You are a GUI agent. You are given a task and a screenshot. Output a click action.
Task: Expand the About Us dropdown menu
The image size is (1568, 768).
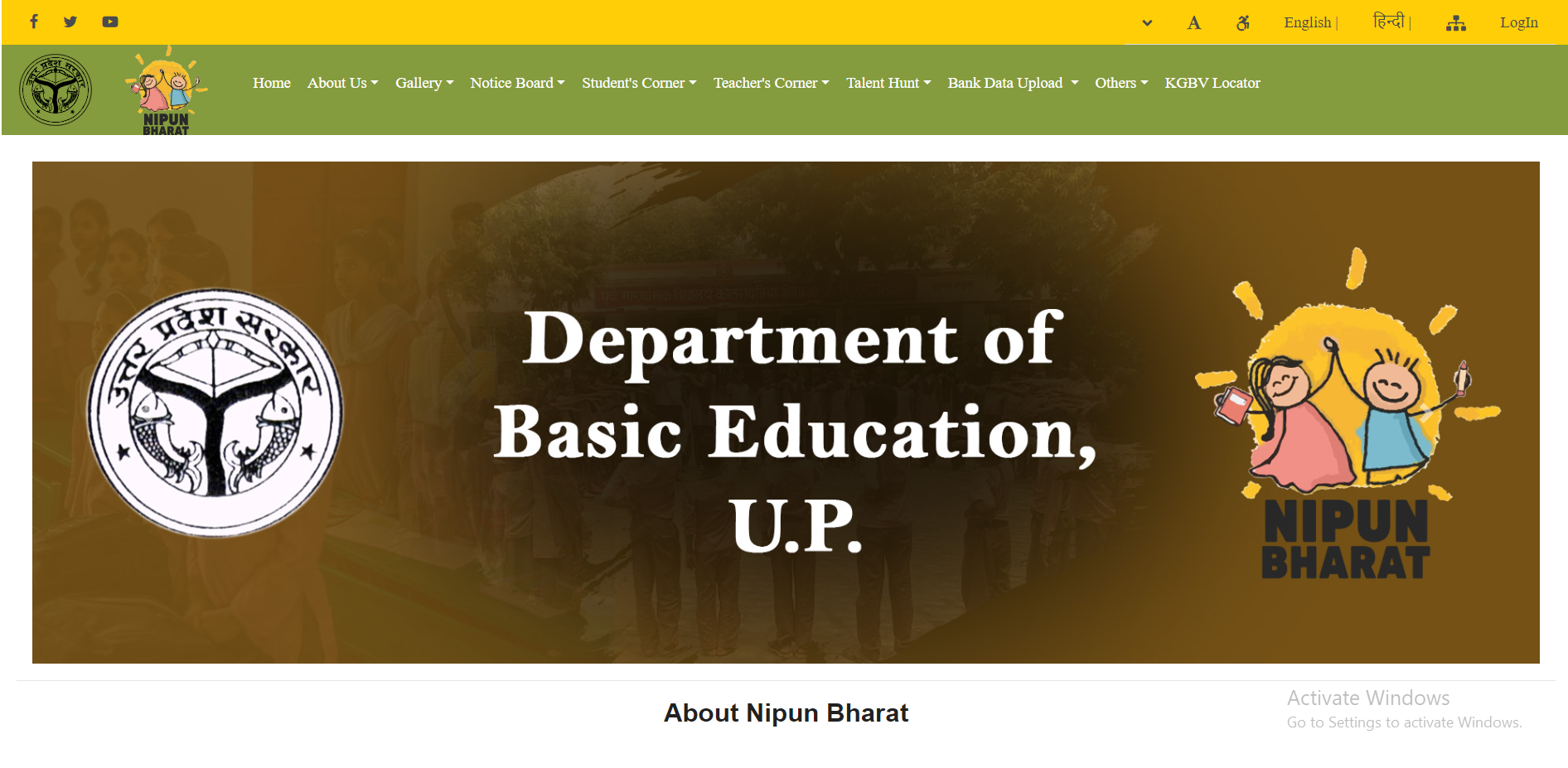point(342,83)
